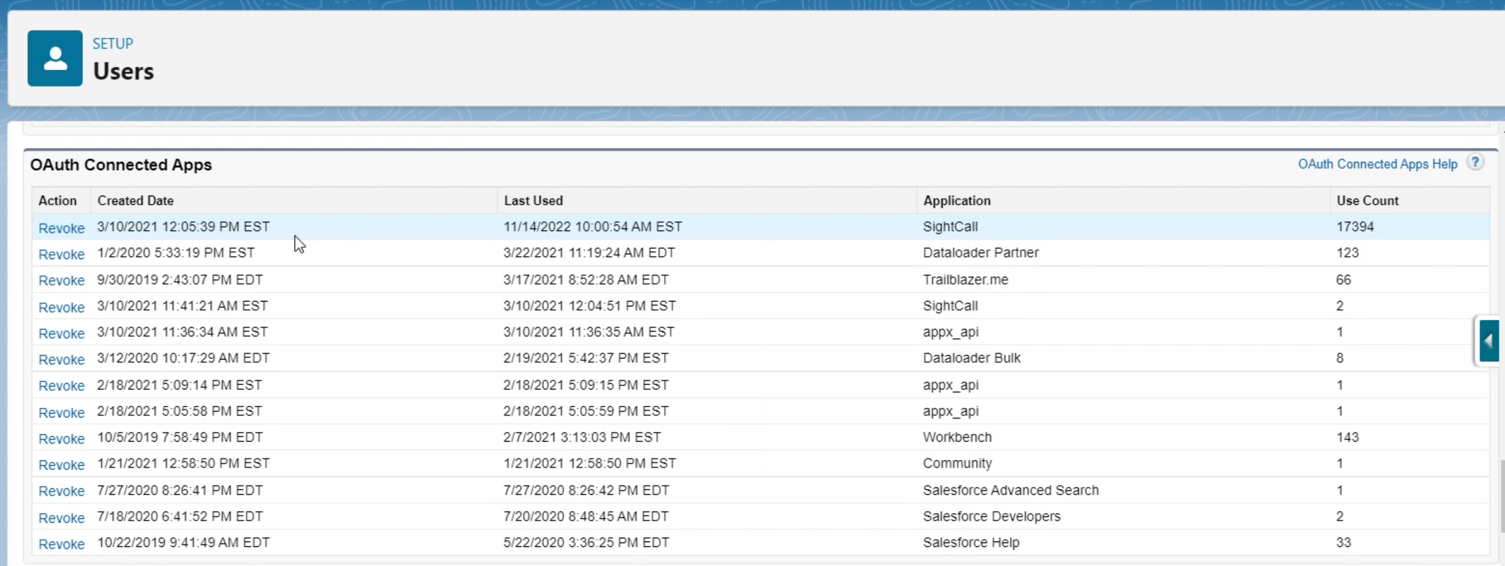Revoke SightCall app with use count 2
The width and height of the screenshot is (1505, 566).
tap(61, 307)
